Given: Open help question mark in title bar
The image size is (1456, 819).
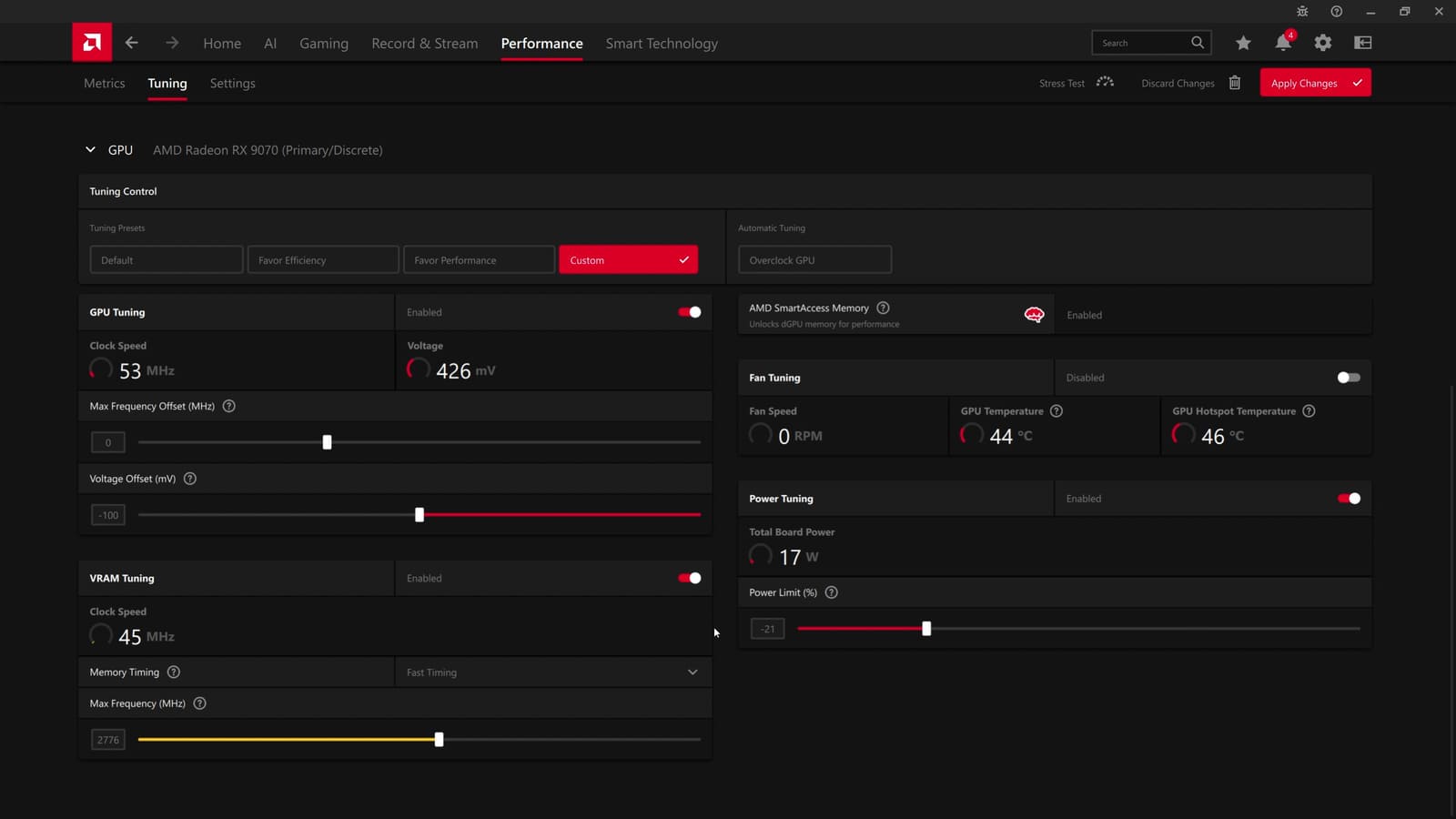Looking at the screenshot, I should coord(1336,12).
